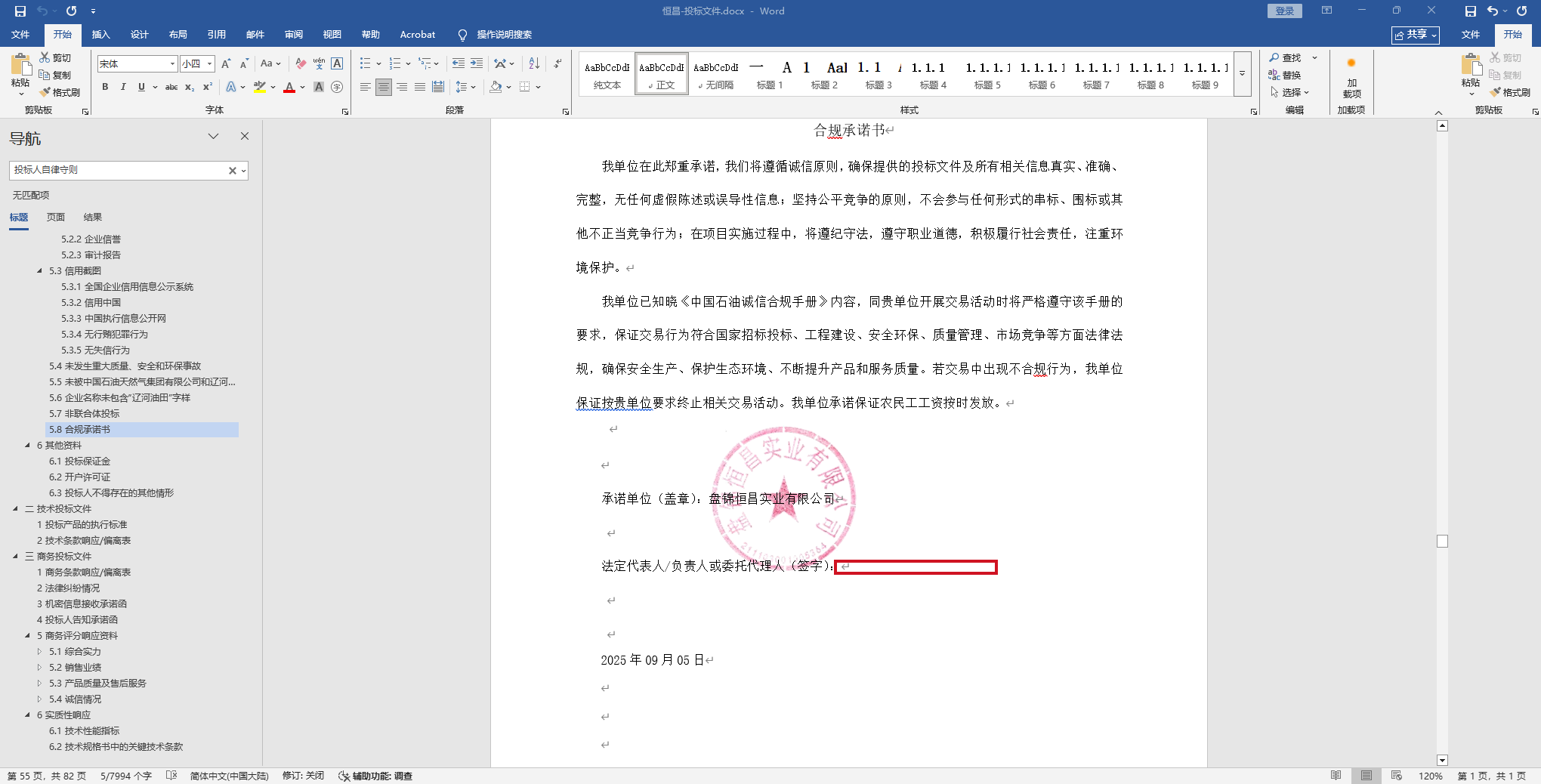
Task: Toggle 修订 track changes in status bar
Action: 303,776
